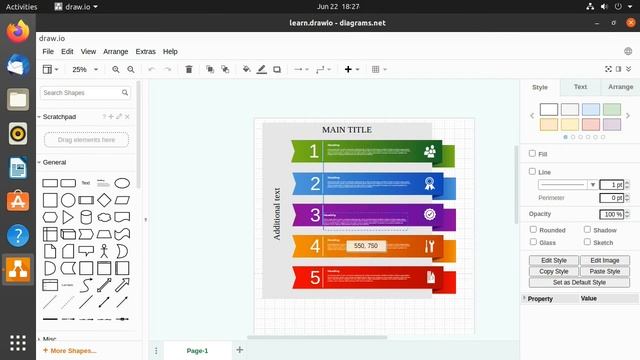Viewport: 640px width, 360px height.
Task: Pick the light blue style swatch
Action: click(x=591, y=109)
